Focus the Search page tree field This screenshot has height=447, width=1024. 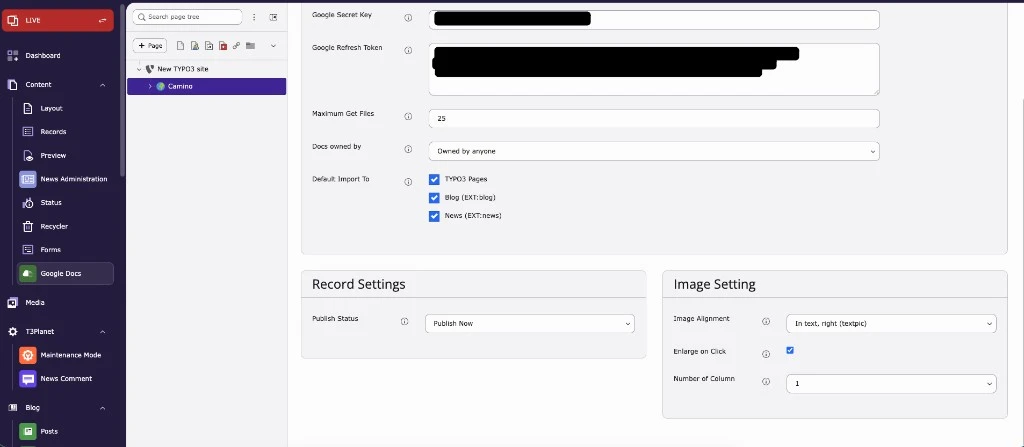coord(187,17)
